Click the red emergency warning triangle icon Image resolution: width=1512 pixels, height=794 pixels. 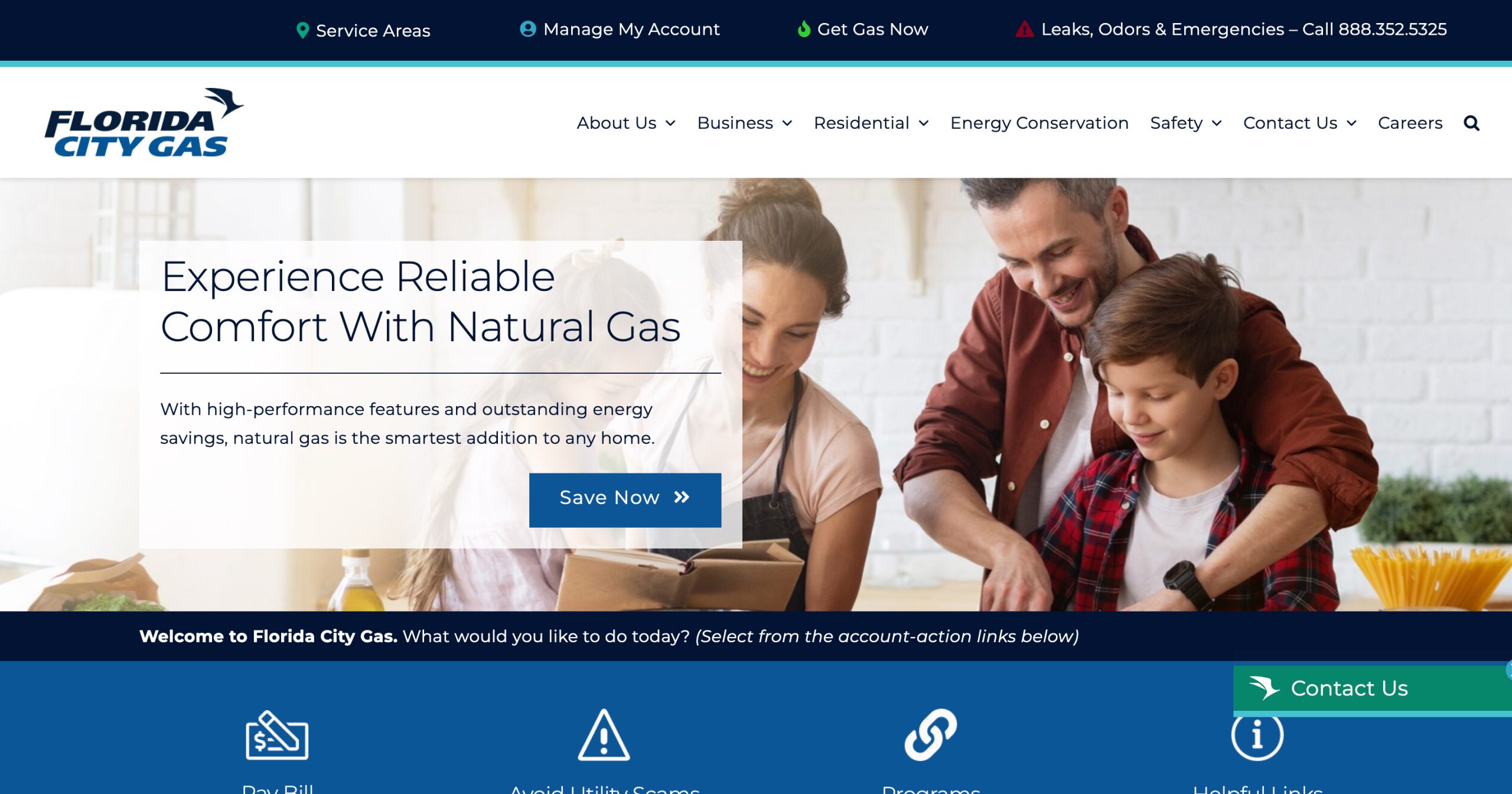[x=1025, y=29]
